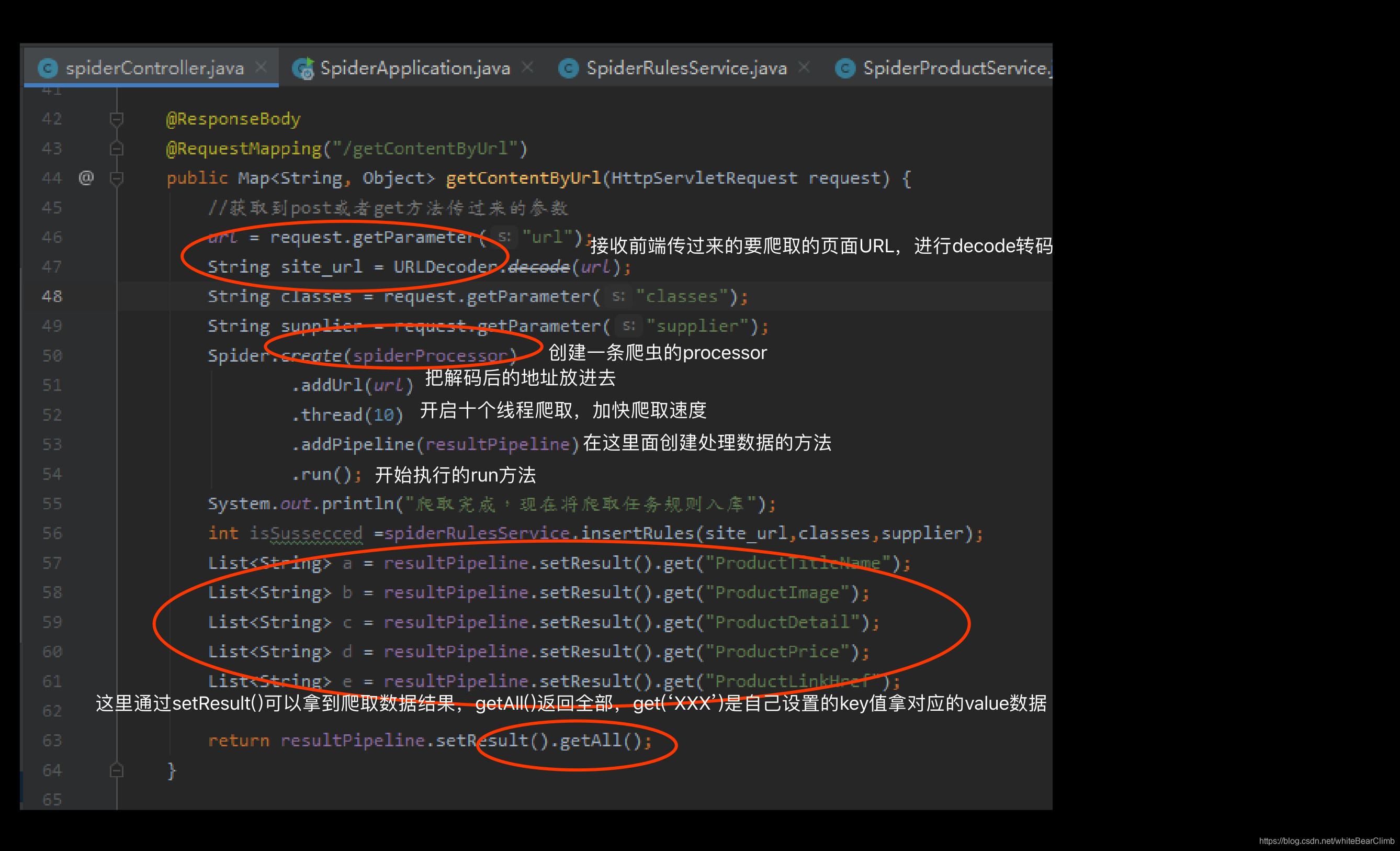
Task: Click the "/getContentByUrl" string
Action: (x=425, y=148)
